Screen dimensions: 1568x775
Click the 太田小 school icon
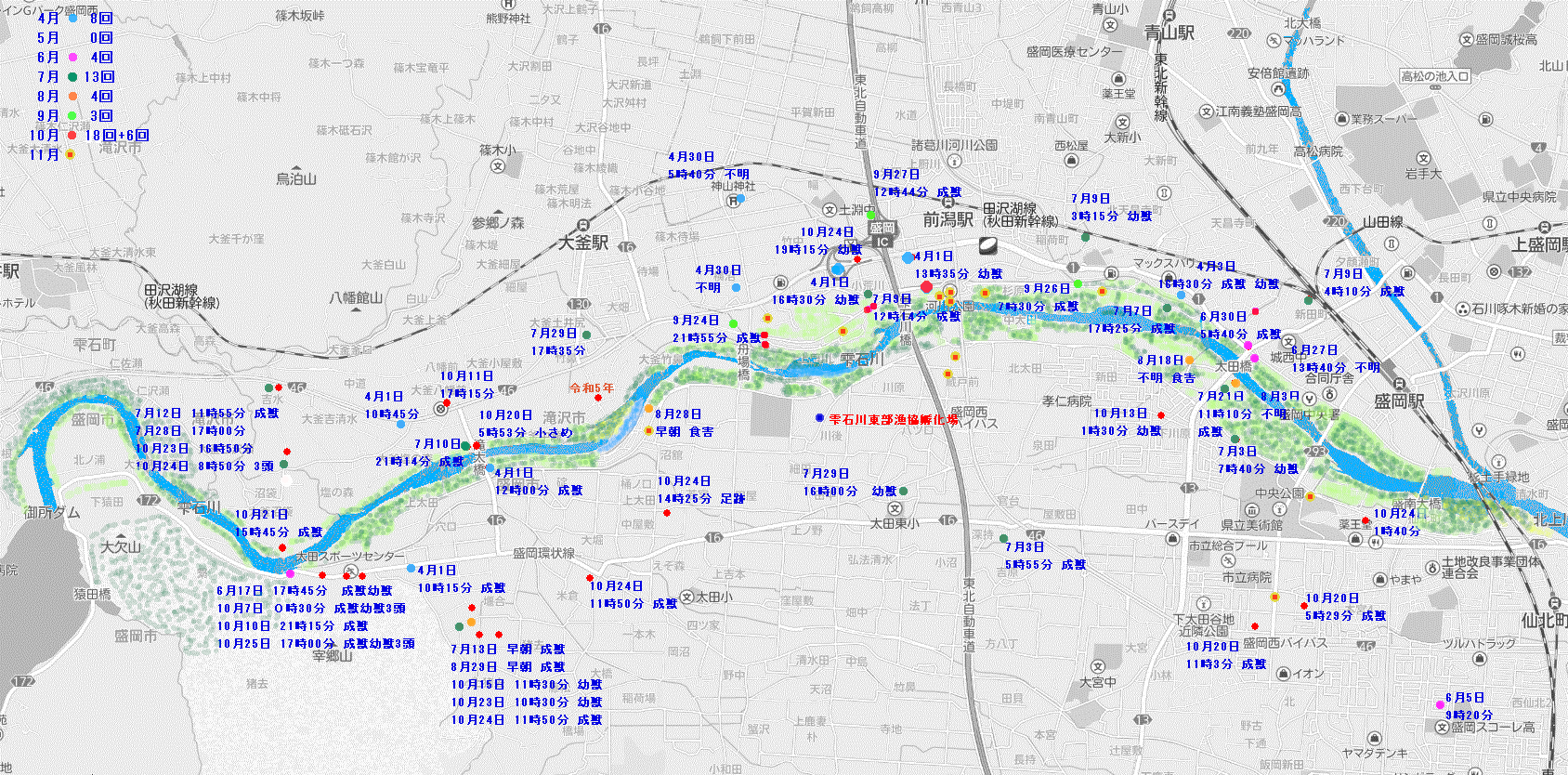tap(686, 597)
